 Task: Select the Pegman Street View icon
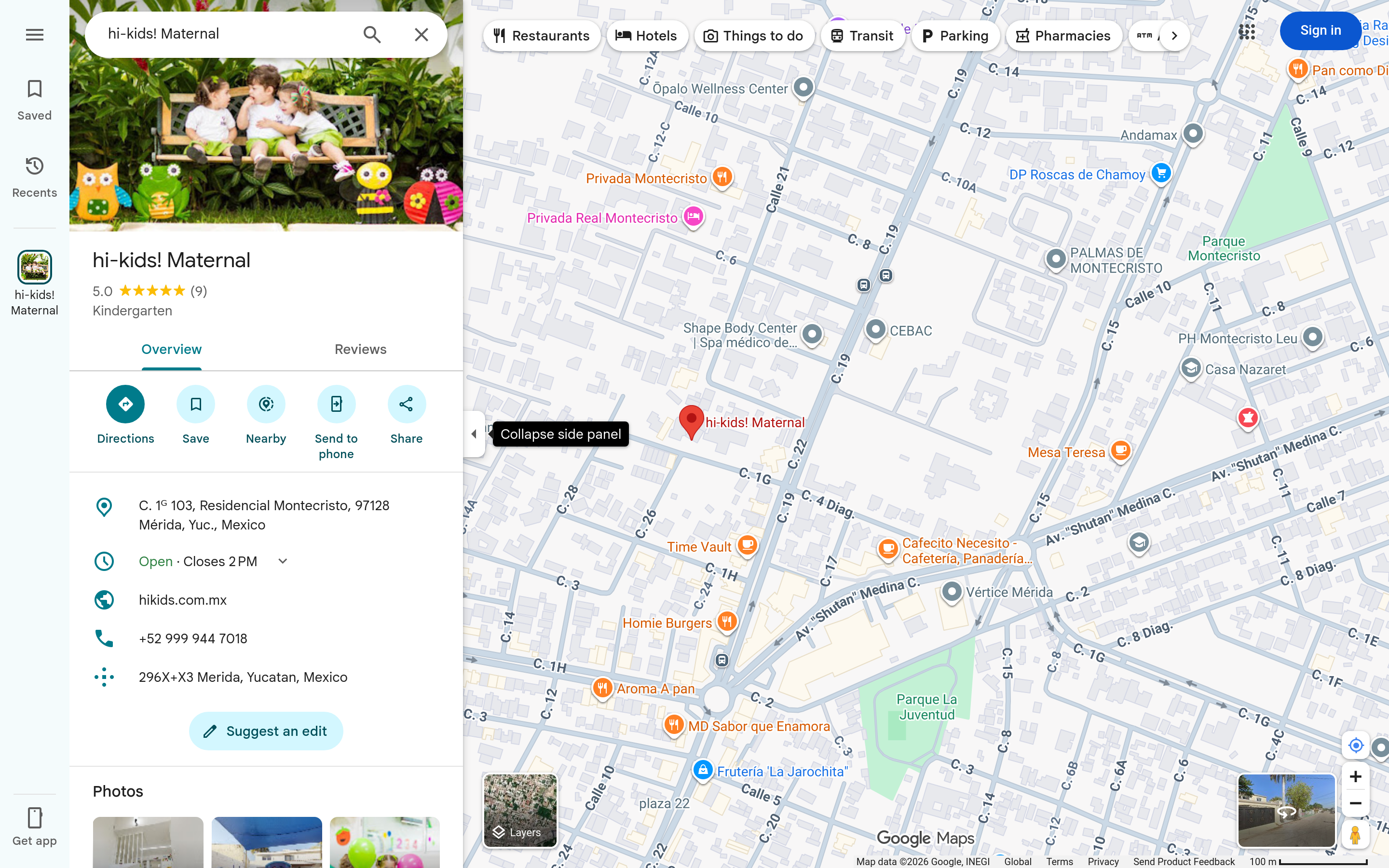pos(1356,835)
